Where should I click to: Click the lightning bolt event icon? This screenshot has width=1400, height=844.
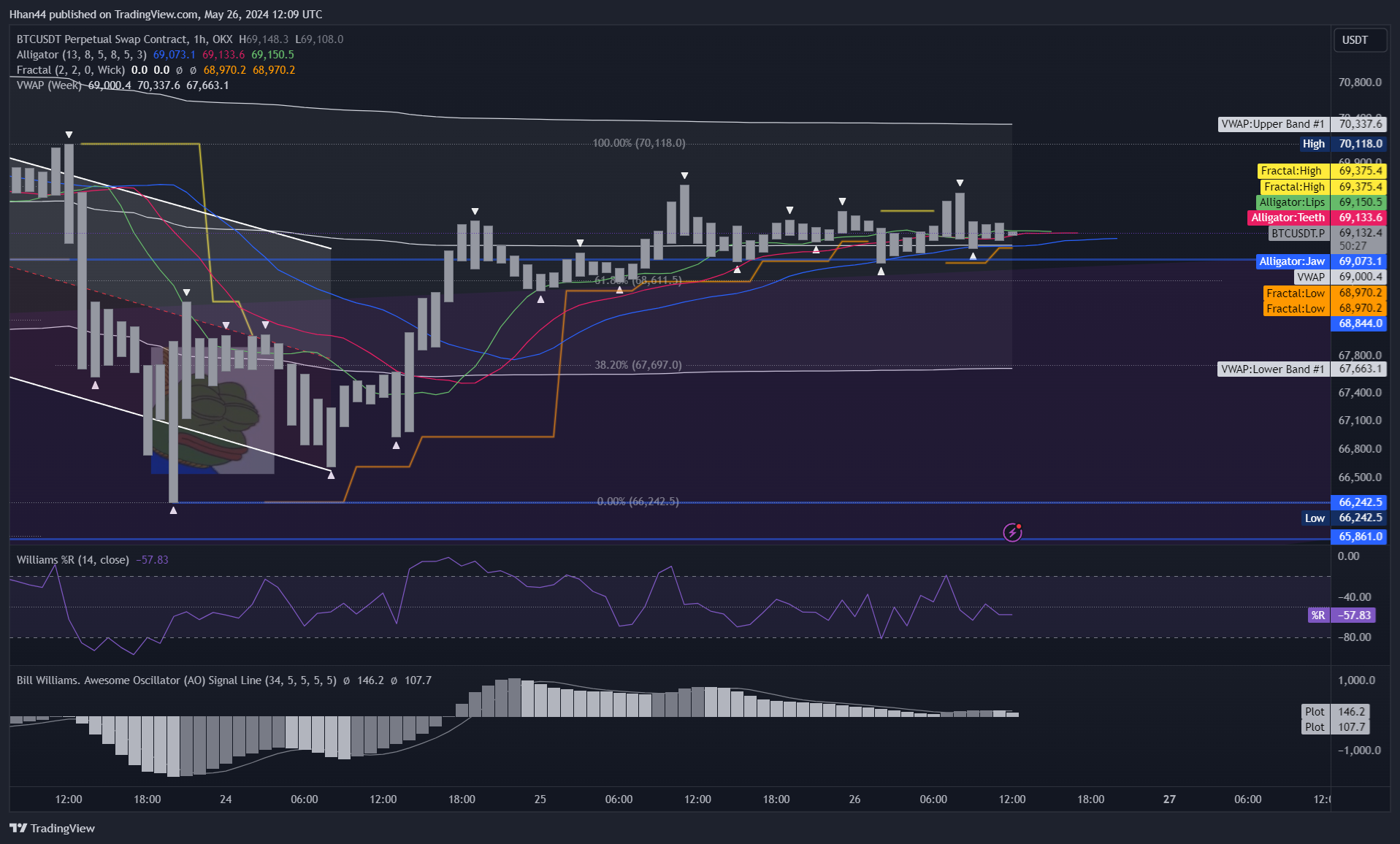coord(1012,532)
